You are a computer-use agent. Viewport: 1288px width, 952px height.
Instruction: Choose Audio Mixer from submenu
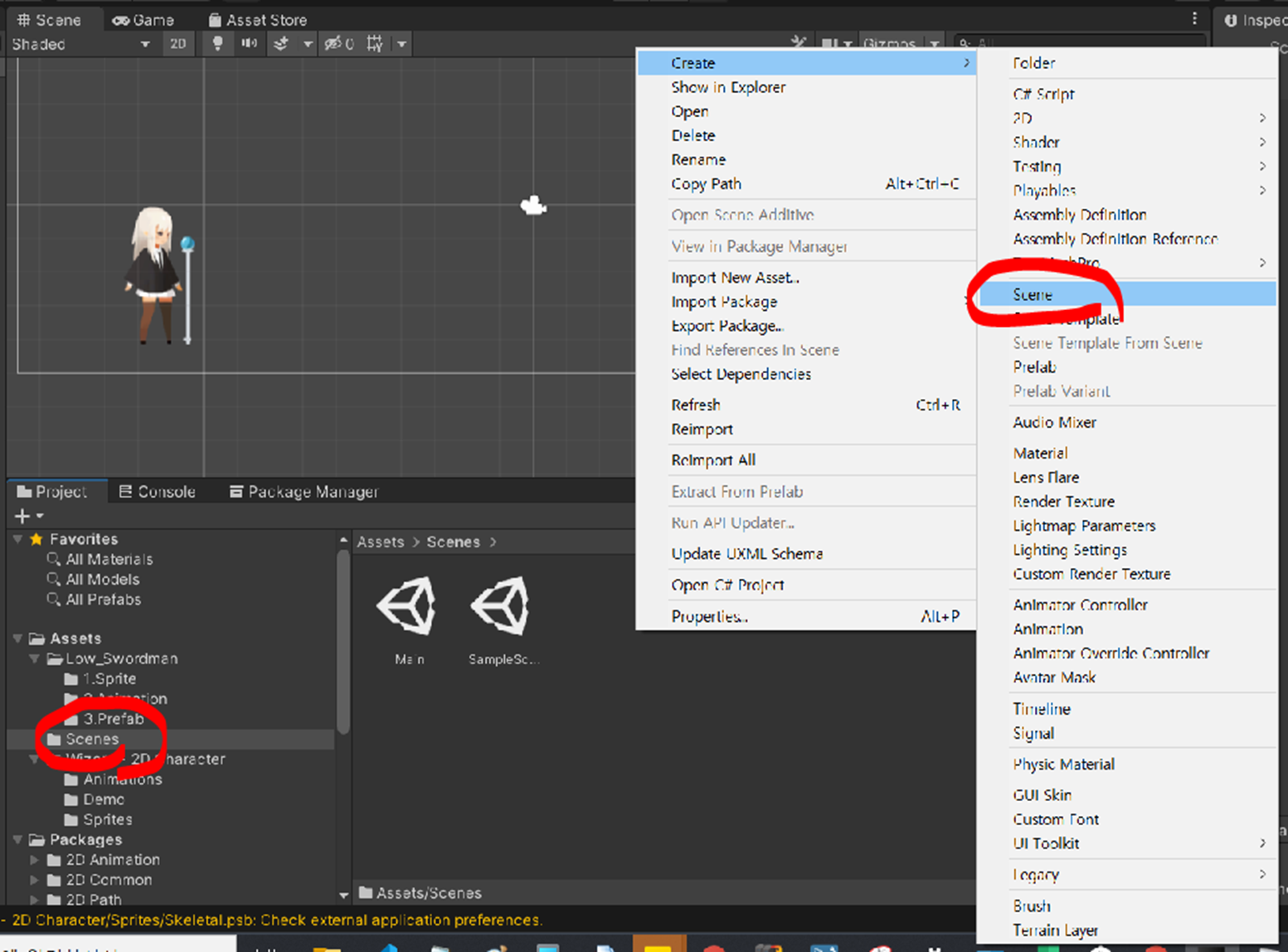point(1126,423)
